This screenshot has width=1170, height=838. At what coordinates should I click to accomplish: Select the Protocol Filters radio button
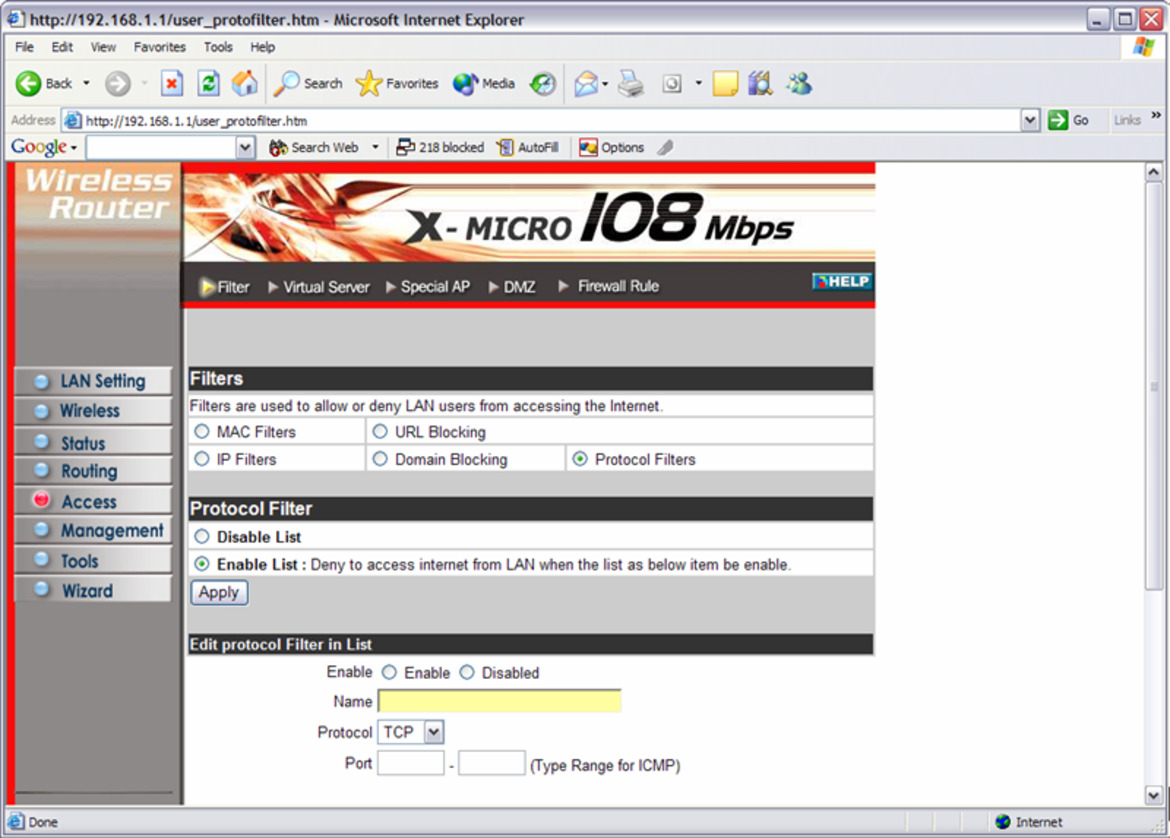tap(580, 459)
